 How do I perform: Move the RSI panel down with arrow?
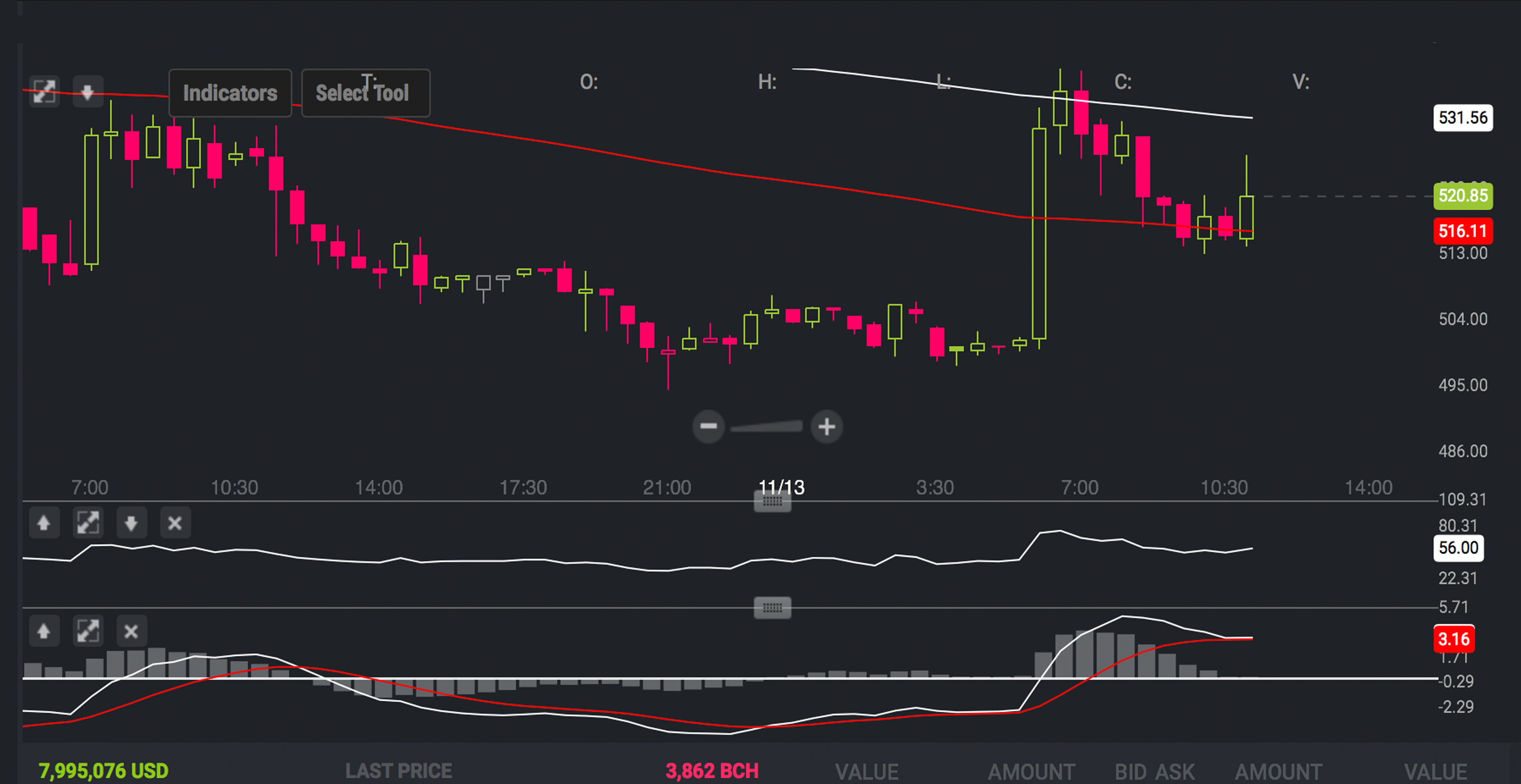[x=131, y=523]
